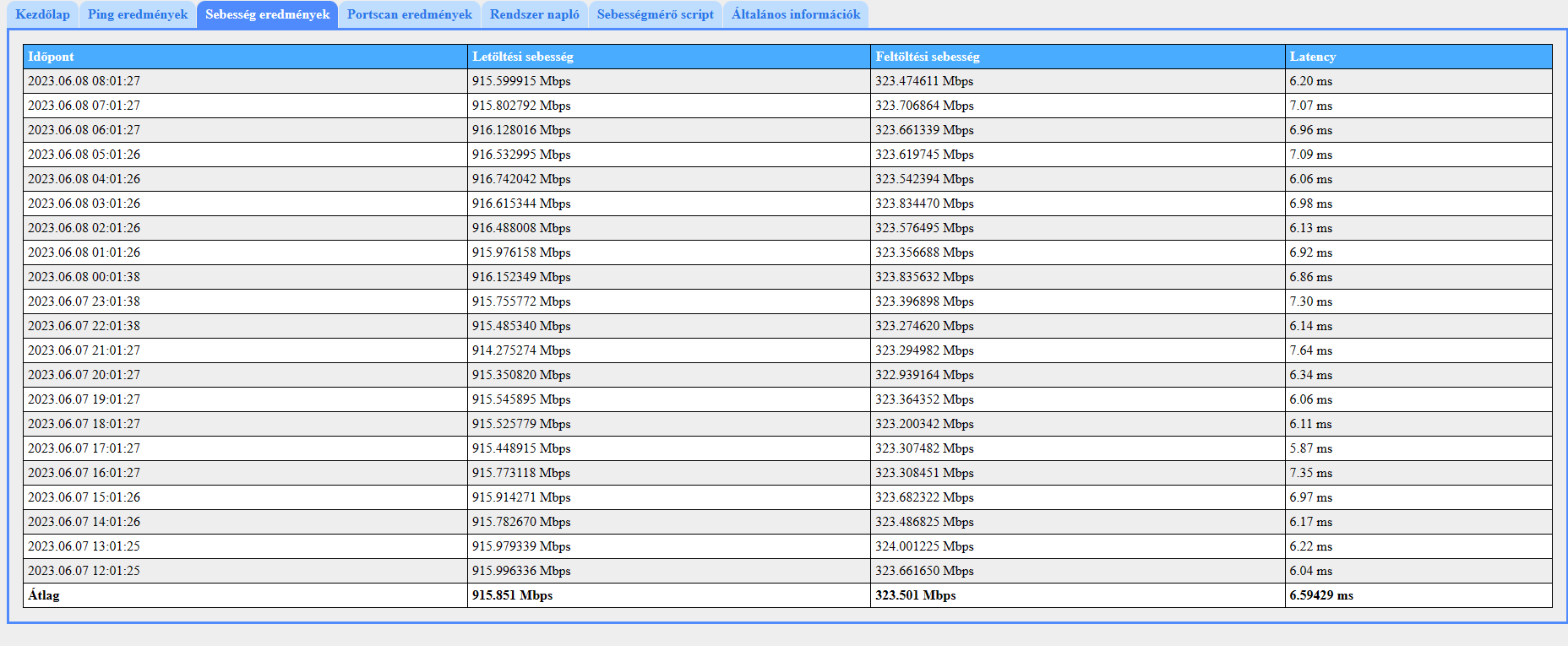Click latency value 7.35 ms
The image size is (1568, 646).
[1311, 473]
